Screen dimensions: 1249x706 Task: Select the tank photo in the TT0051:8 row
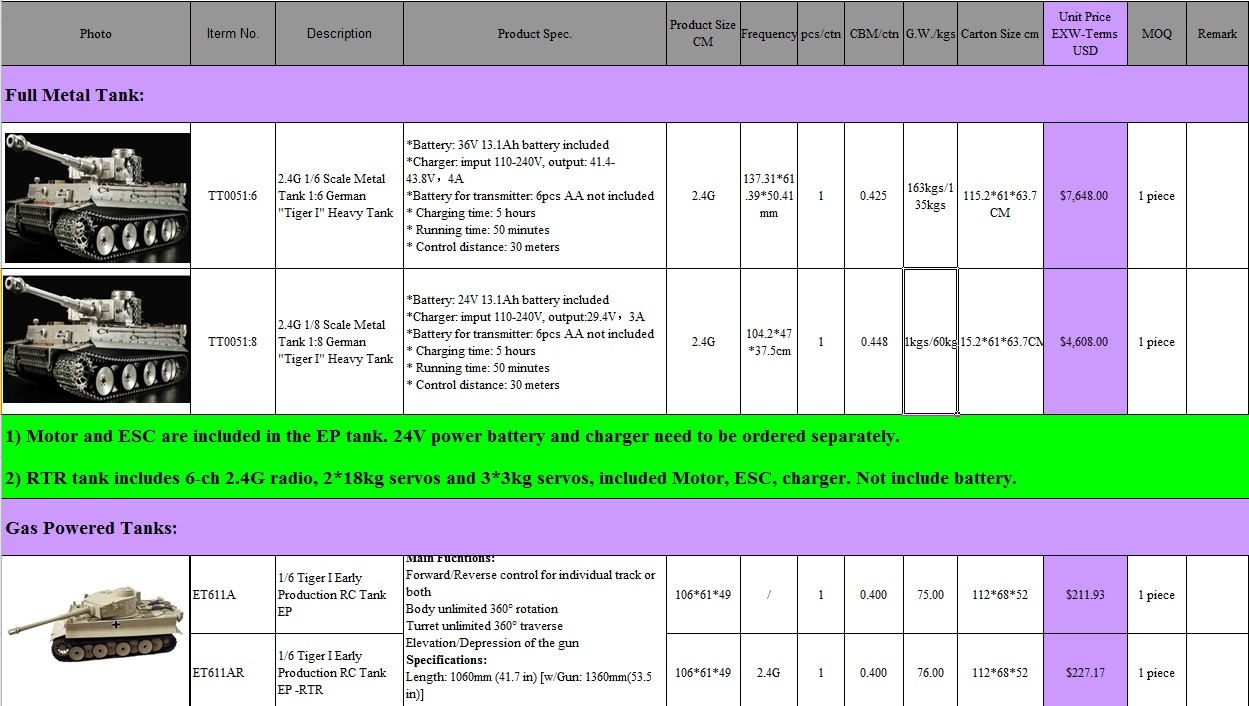pyautogui.click(x=96, y=340)
